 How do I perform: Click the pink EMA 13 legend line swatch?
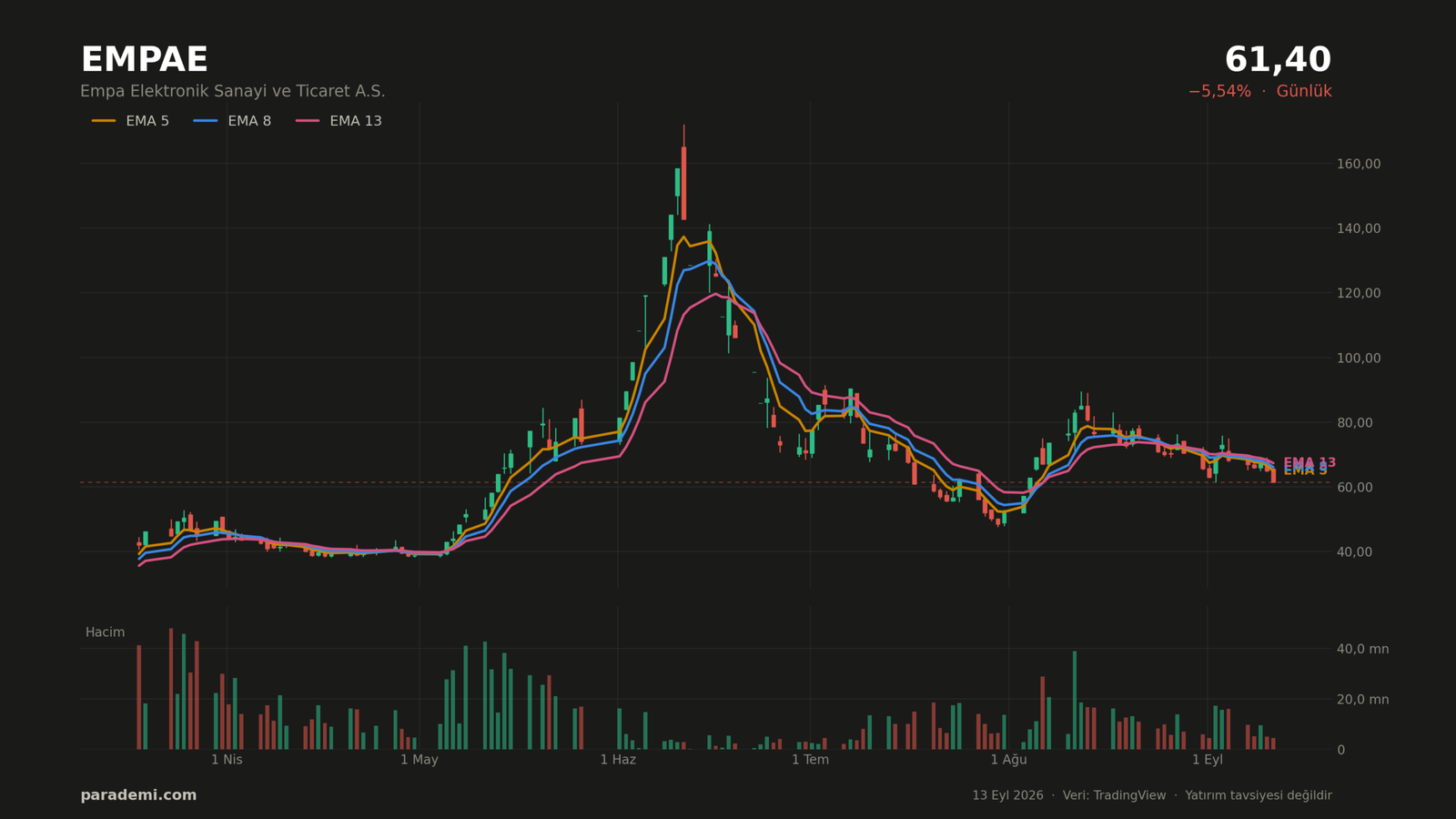308,121
